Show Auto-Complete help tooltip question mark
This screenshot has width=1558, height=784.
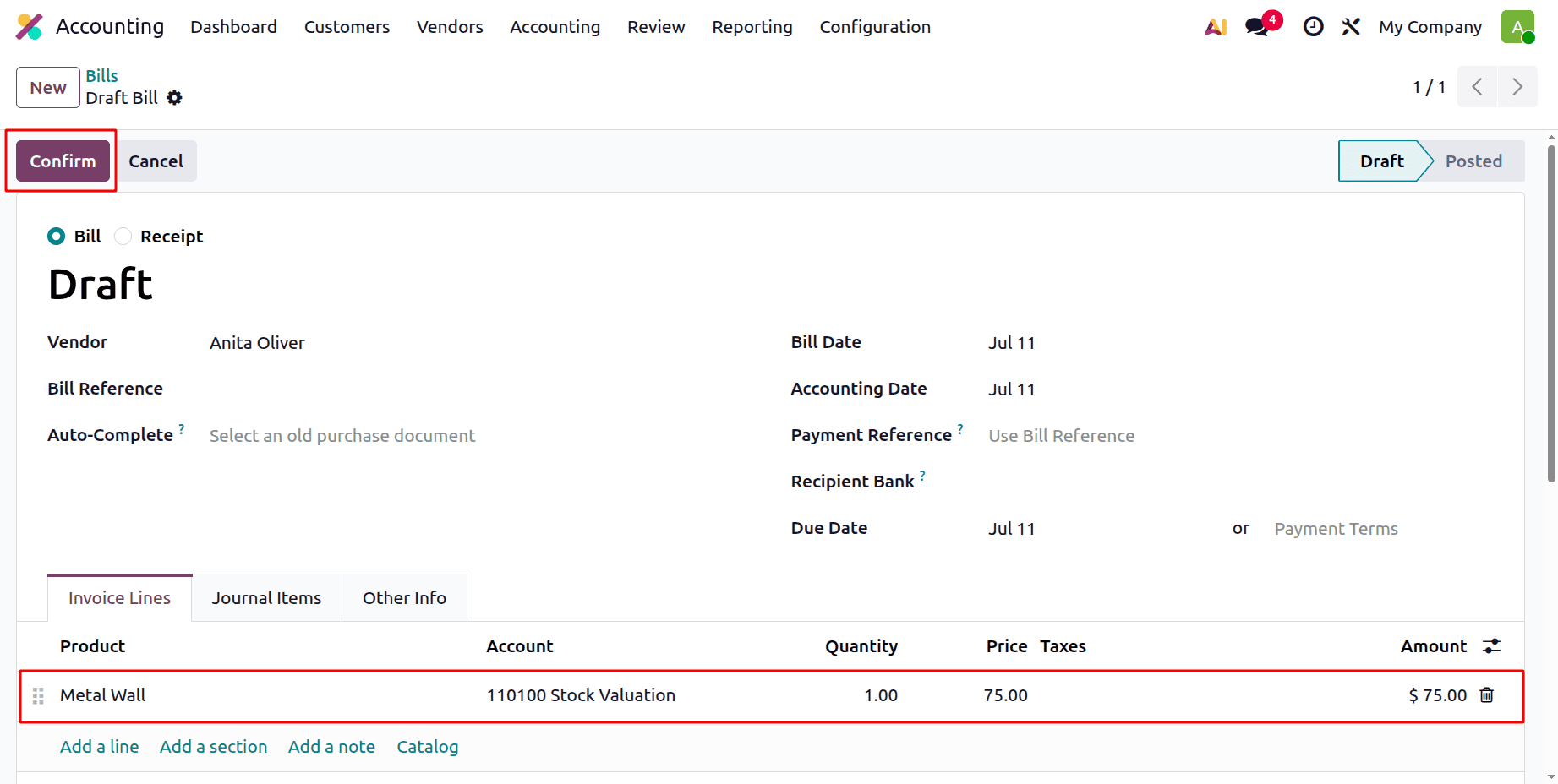pyautogui.click(x=181, y=428)
